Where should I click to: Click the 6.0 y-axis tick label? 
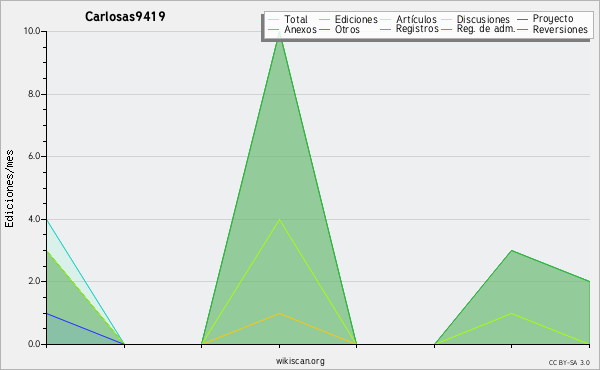pyautogui.click(x=34, y=156)
